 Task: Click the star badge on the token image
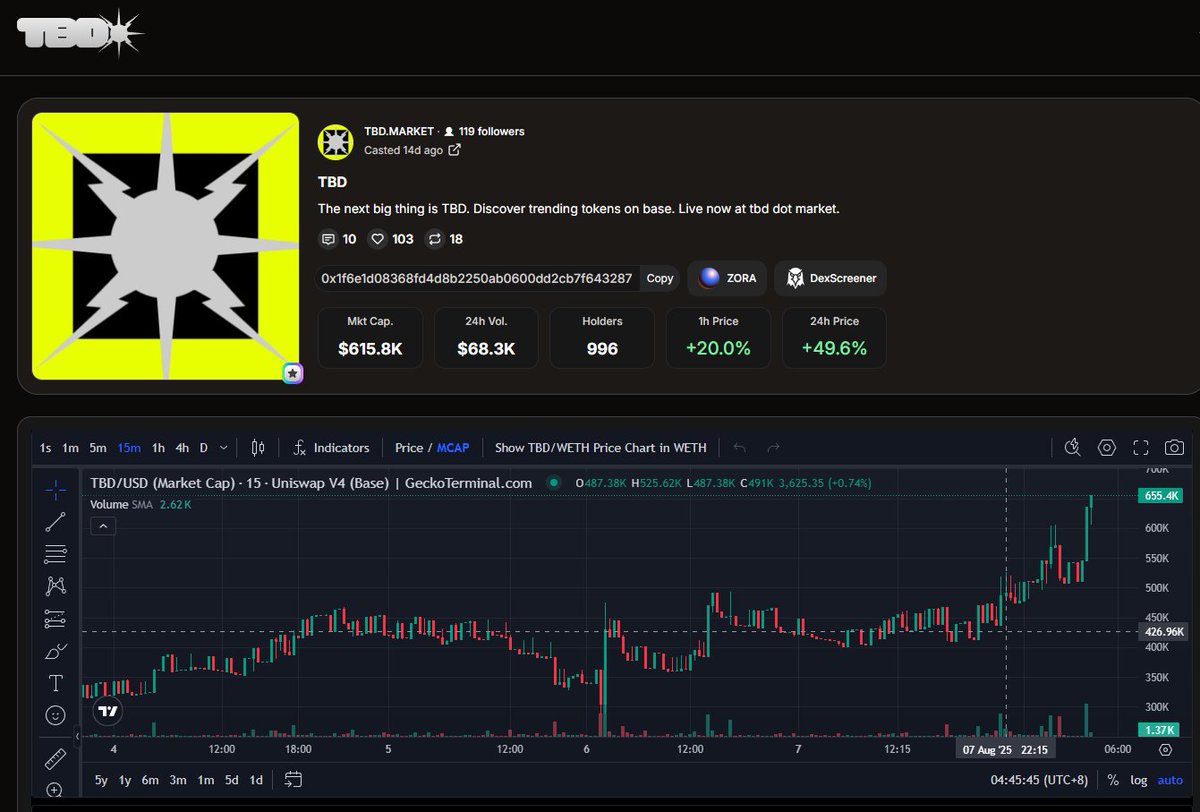coord(292,373)
